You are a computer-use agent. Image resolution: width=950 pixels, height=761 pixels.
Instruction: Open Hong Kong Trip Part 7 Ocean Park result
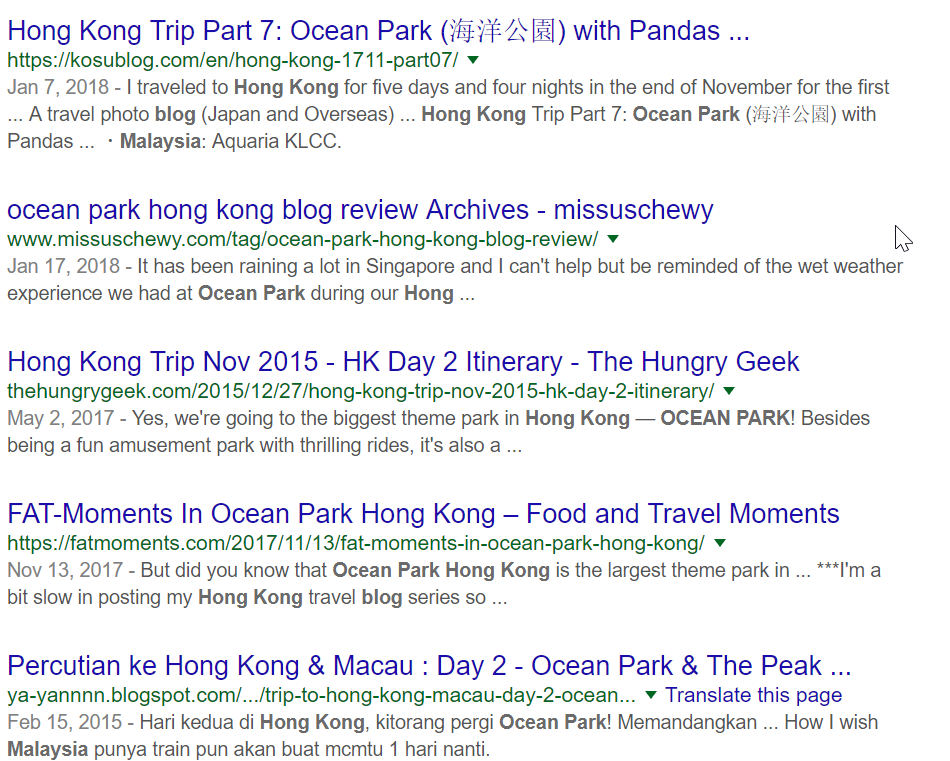click(378, 31)
